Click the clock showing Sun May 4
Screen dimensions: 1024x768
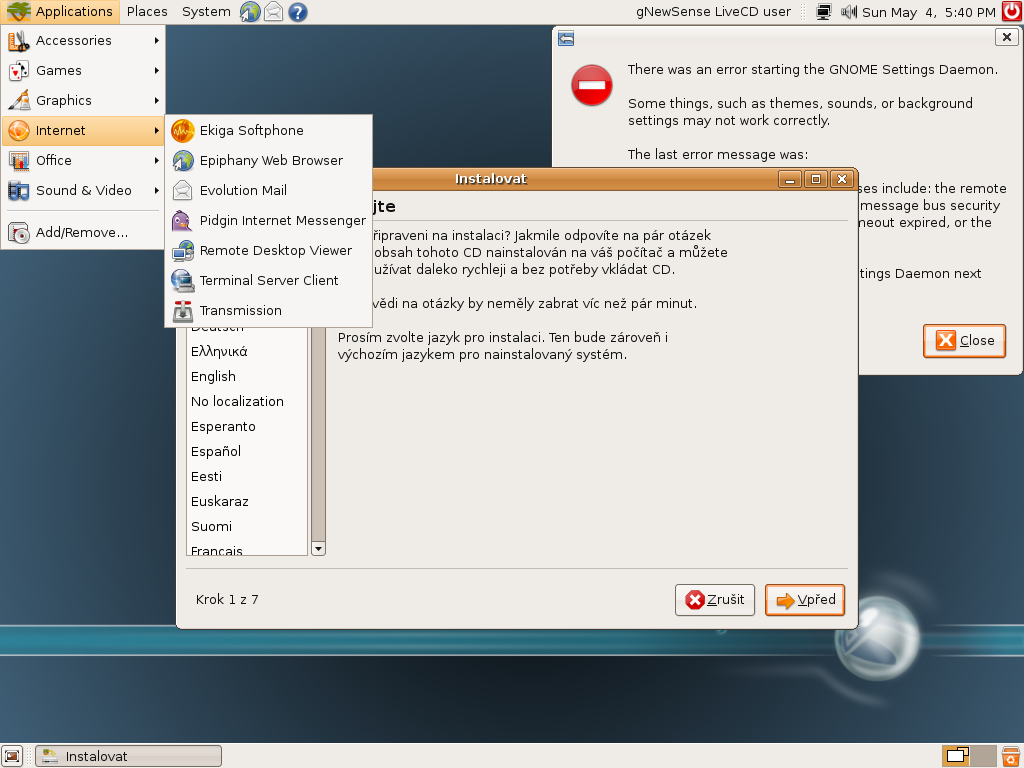pos(928,12)
